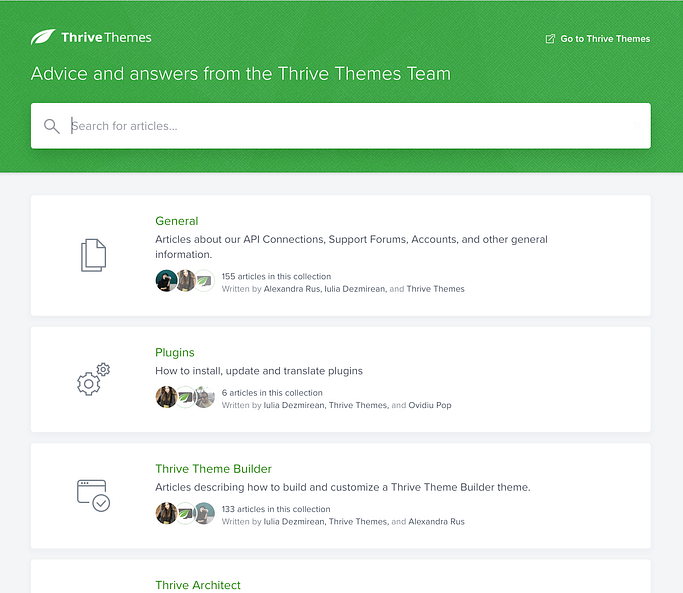Click the Thrive Themes wordmark in header
This screenshot has height=593, width=683.
(106, 37)
